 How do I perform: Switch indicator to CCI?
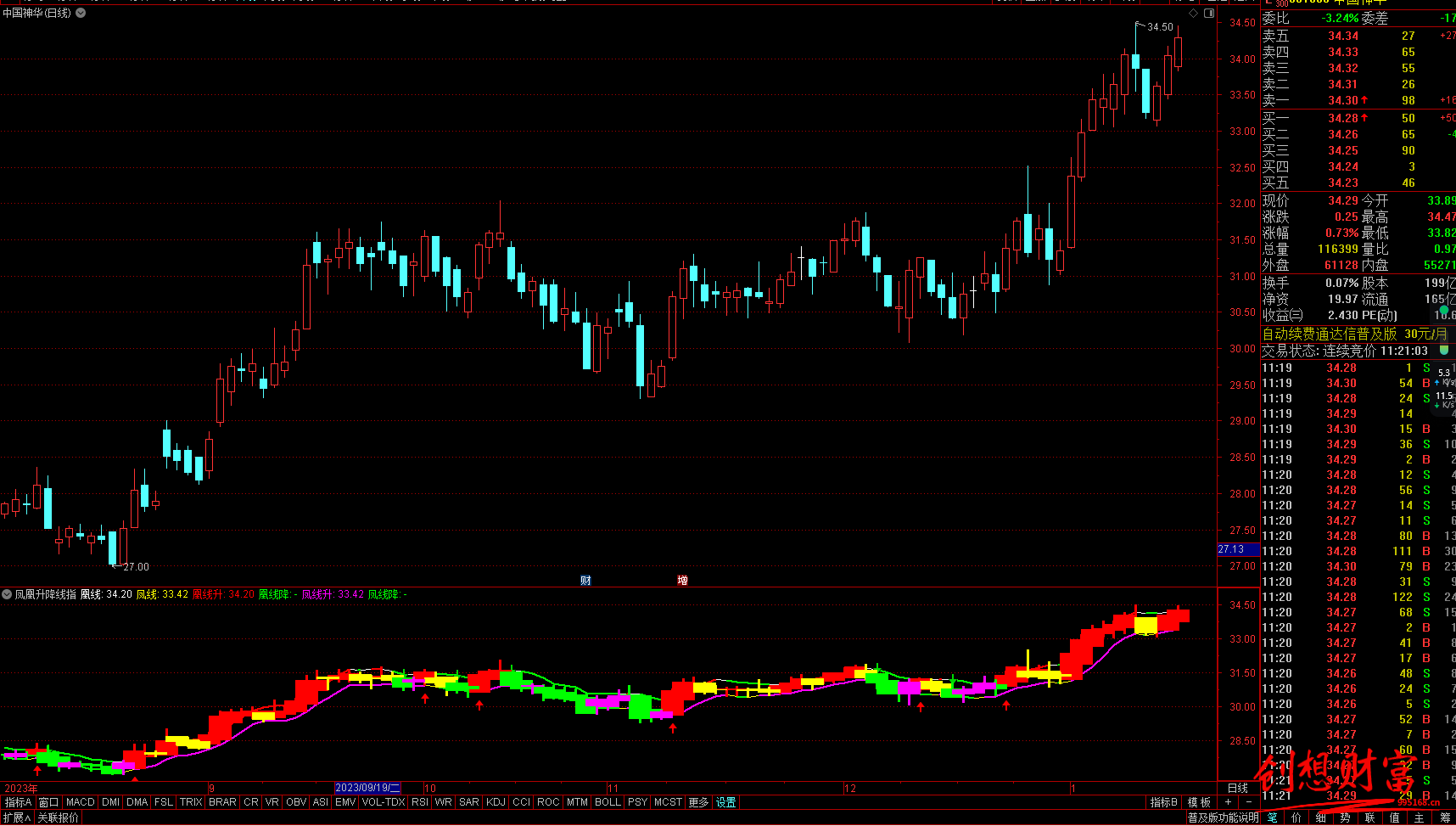tap(521, 802)
